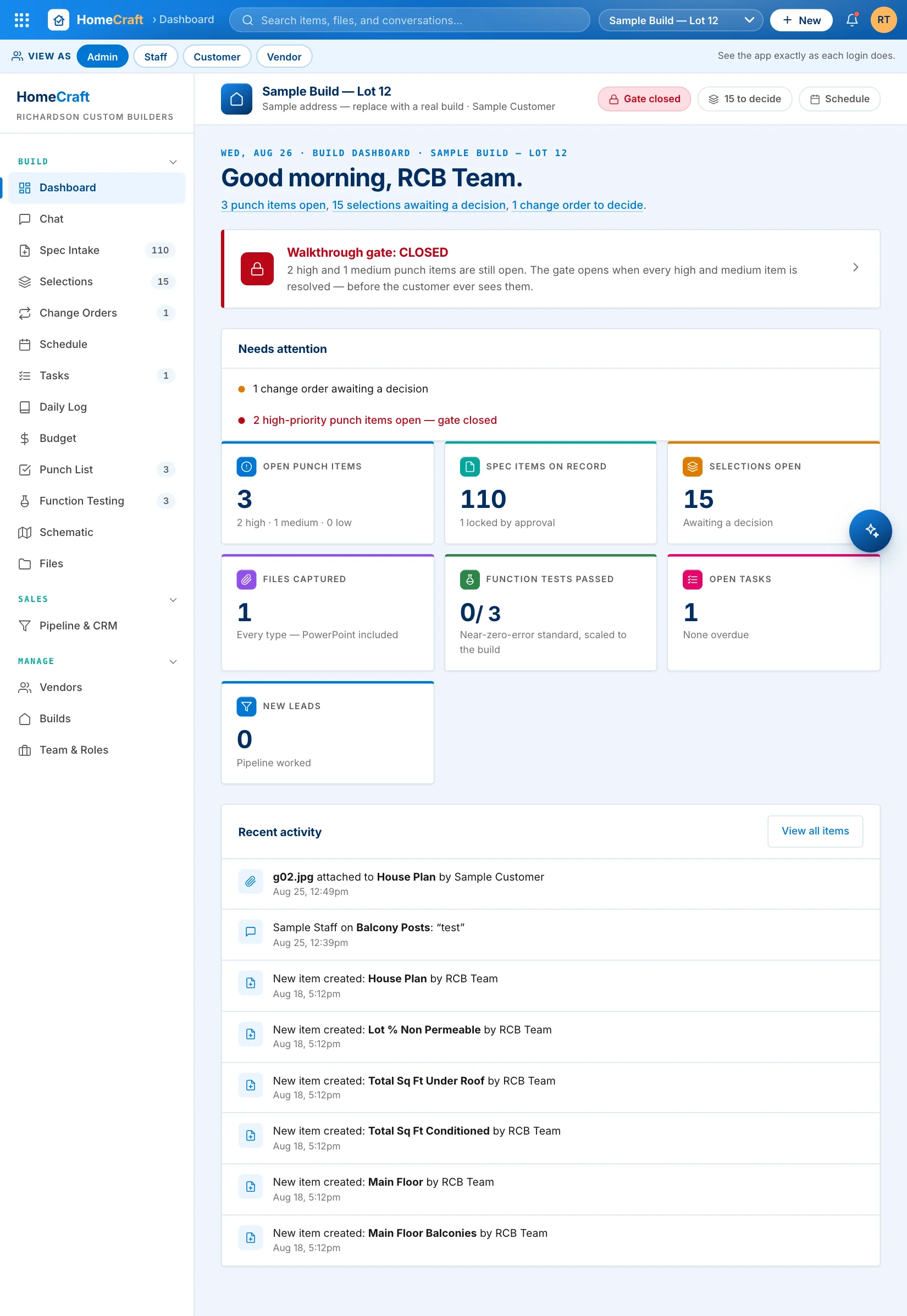This screenshot has height=1316, width=907.
Task: Click the Open Punch Items card icon
Action: click(x=246, y=467)
